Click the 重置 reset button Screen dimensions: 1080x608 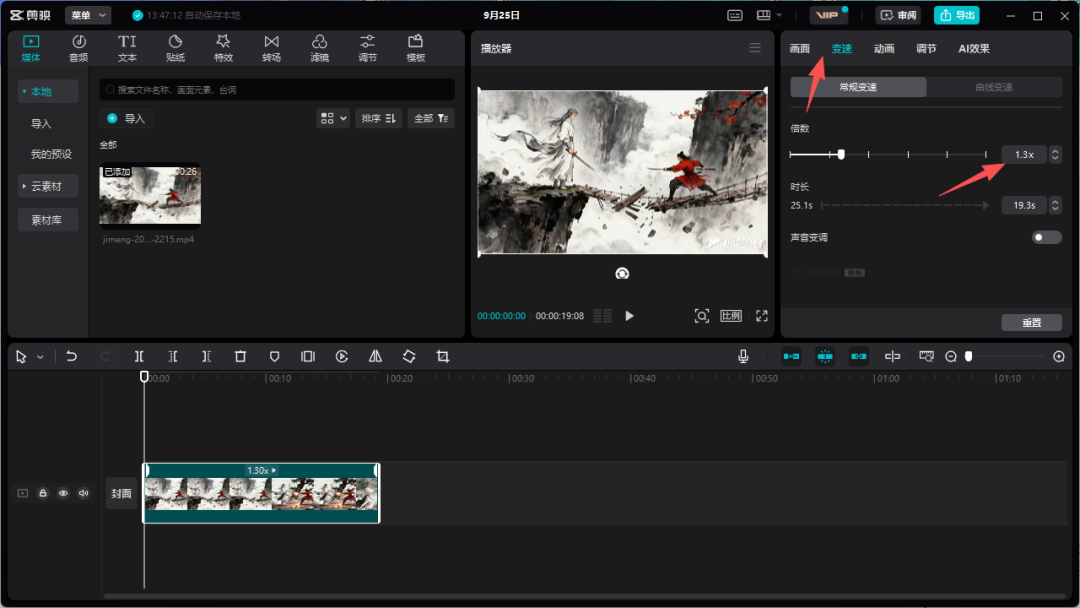click(1031, 322)
